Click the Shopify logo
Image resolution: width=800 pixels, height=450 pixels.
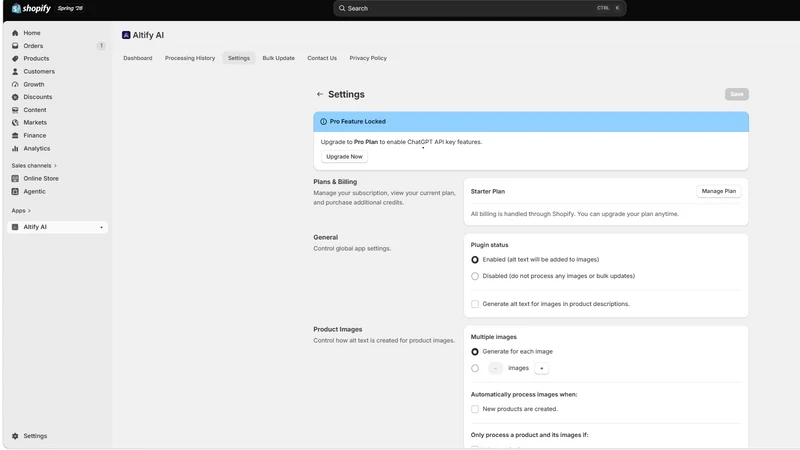[31, 8]
